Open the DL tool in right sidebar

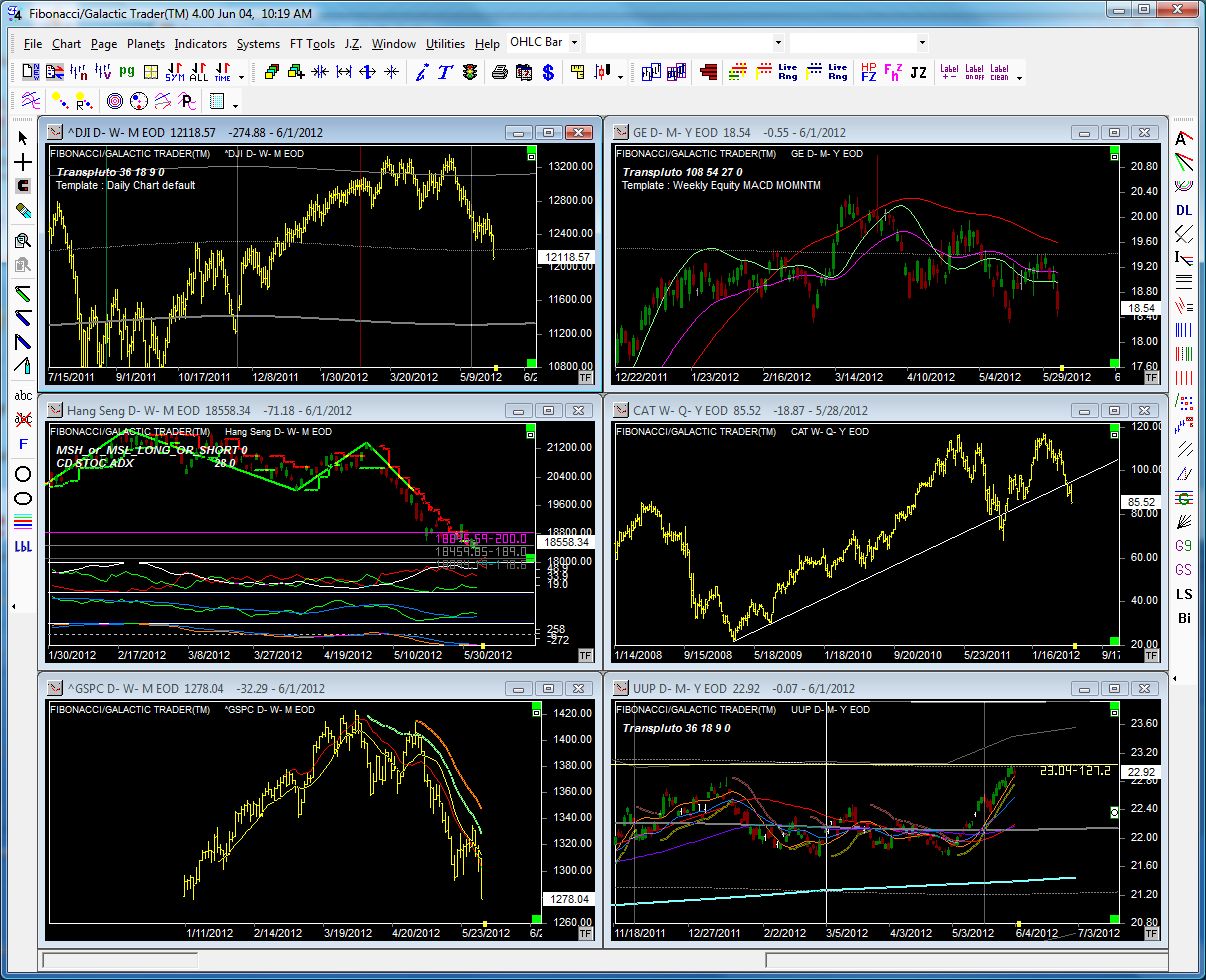tap(1184, 210)
